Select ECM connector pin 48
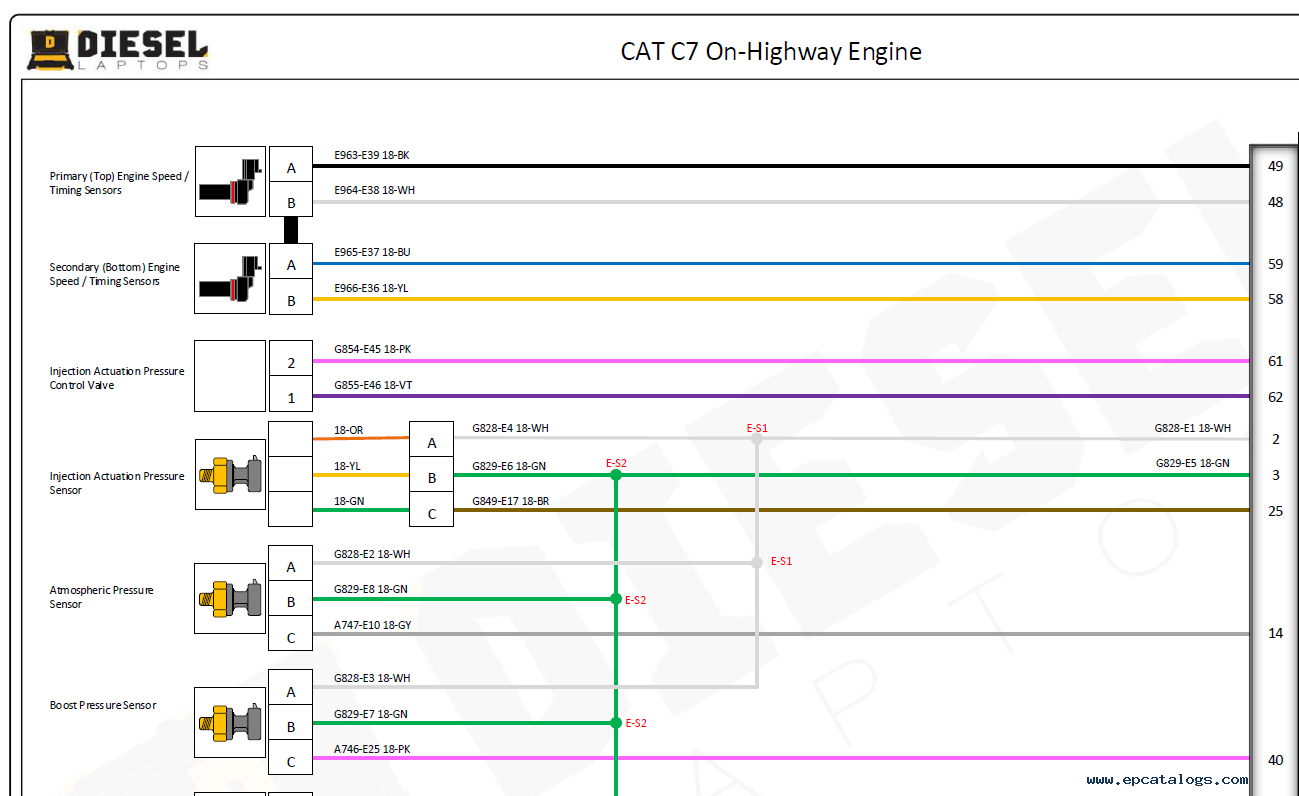 click(x=1275, y=202)
